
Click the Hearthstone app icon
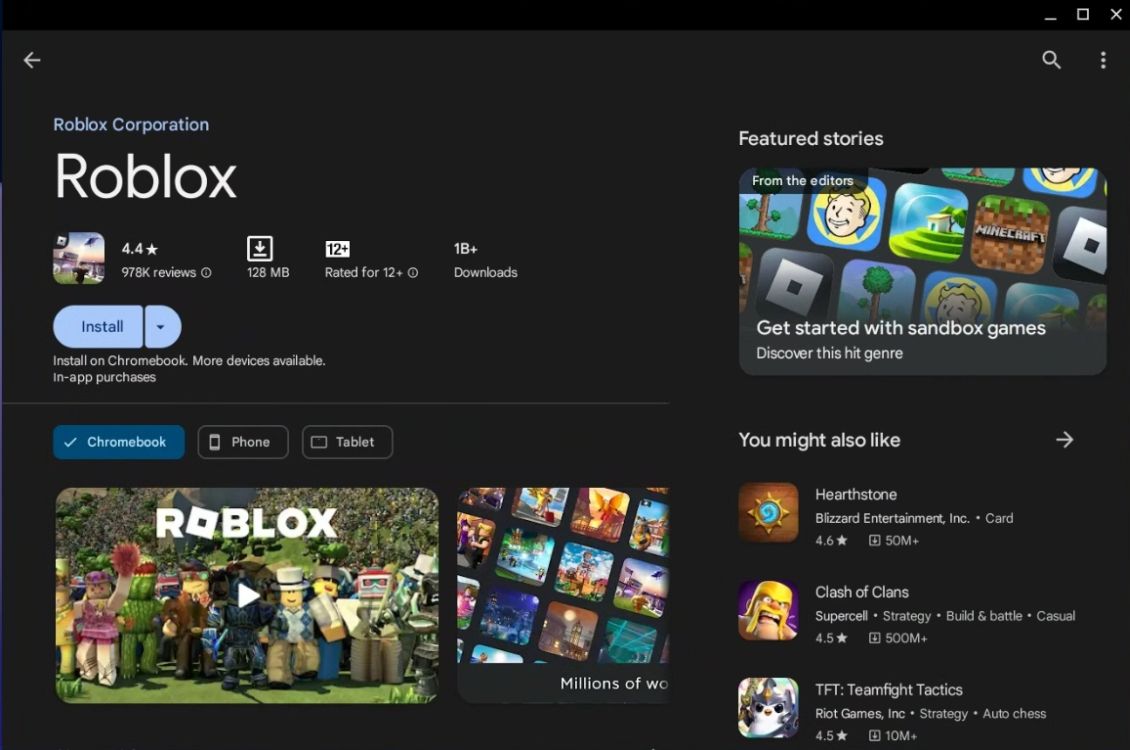coord(768,512)
